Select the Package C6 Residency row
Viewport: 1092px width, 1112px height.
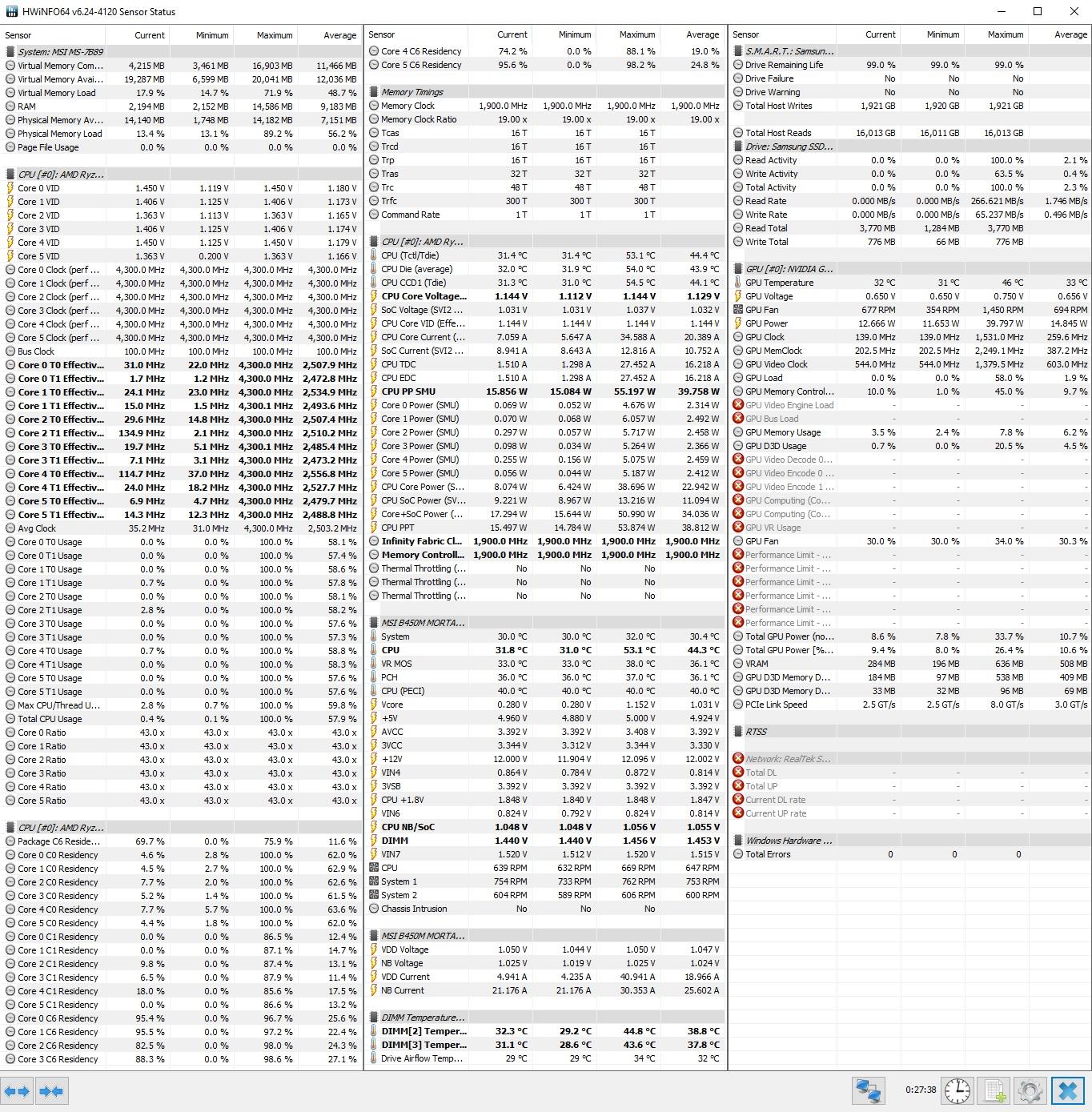click(x=182, y=841)
